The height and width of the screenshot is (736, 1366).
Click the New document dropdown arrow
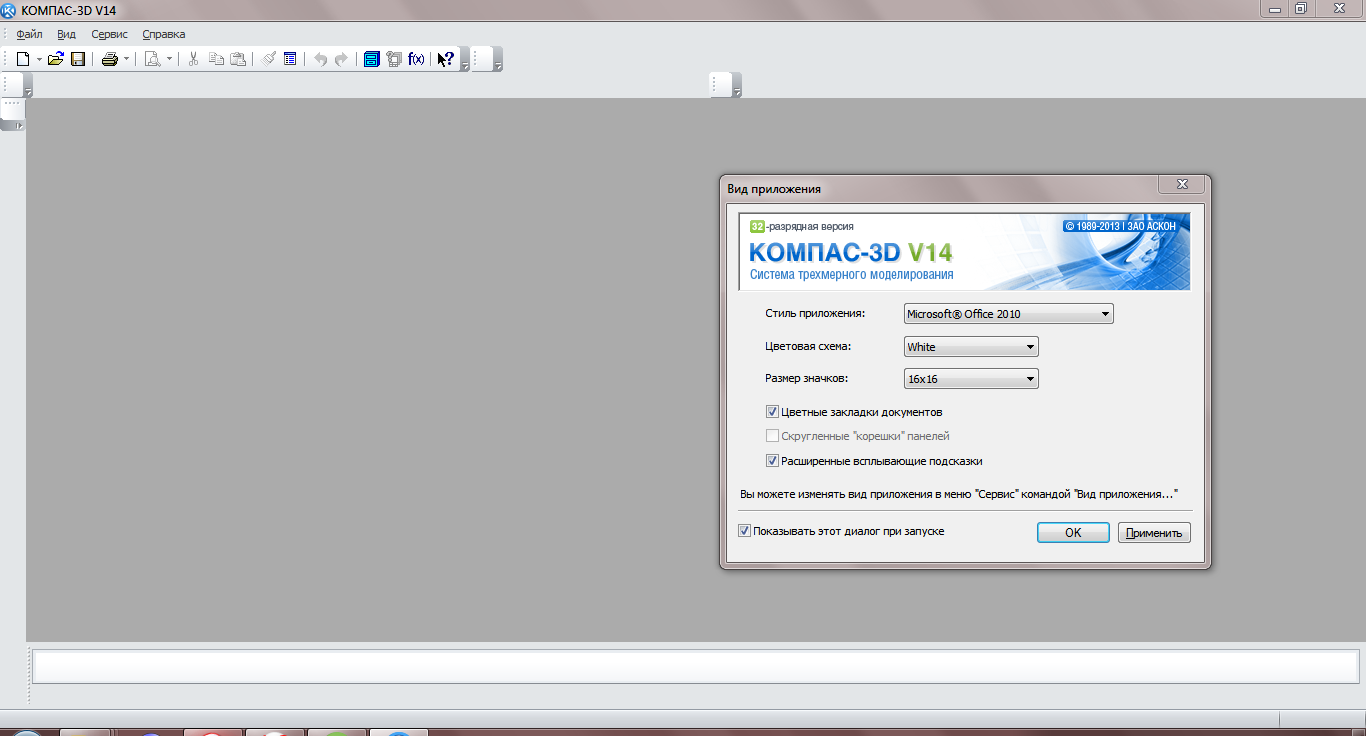coord(39,59)
